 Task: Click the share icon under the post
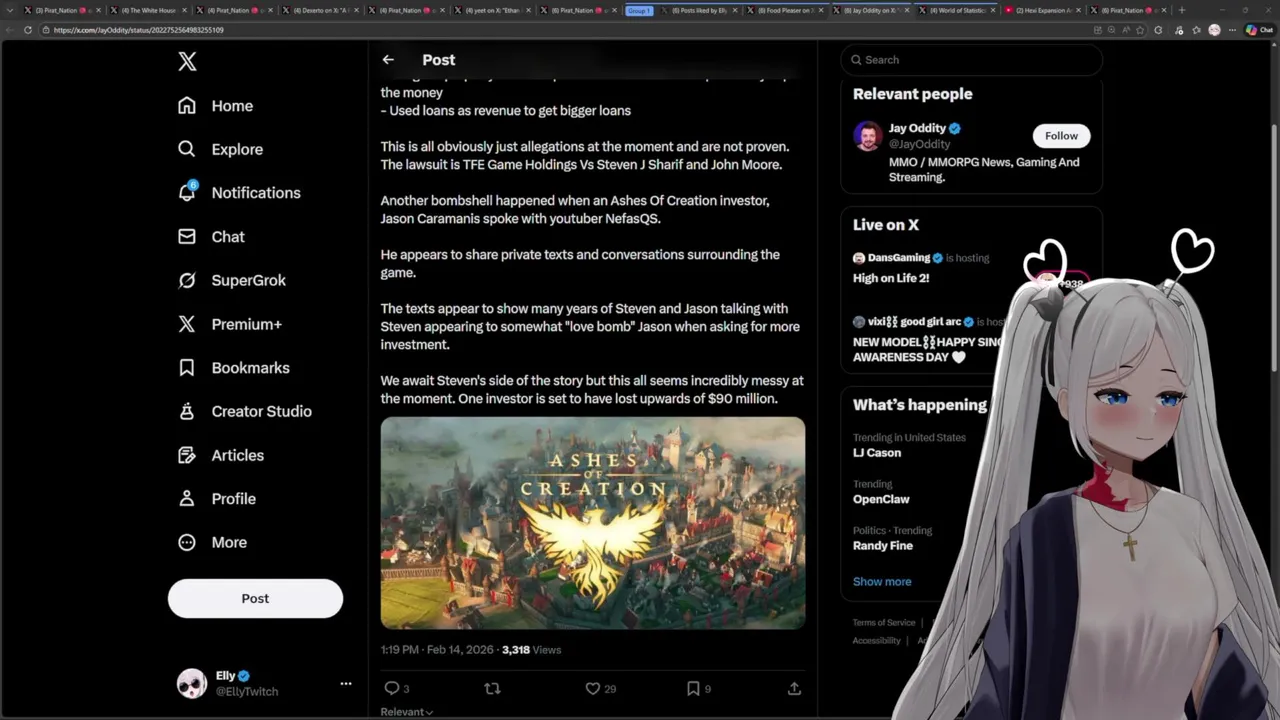tap(794, 688)
